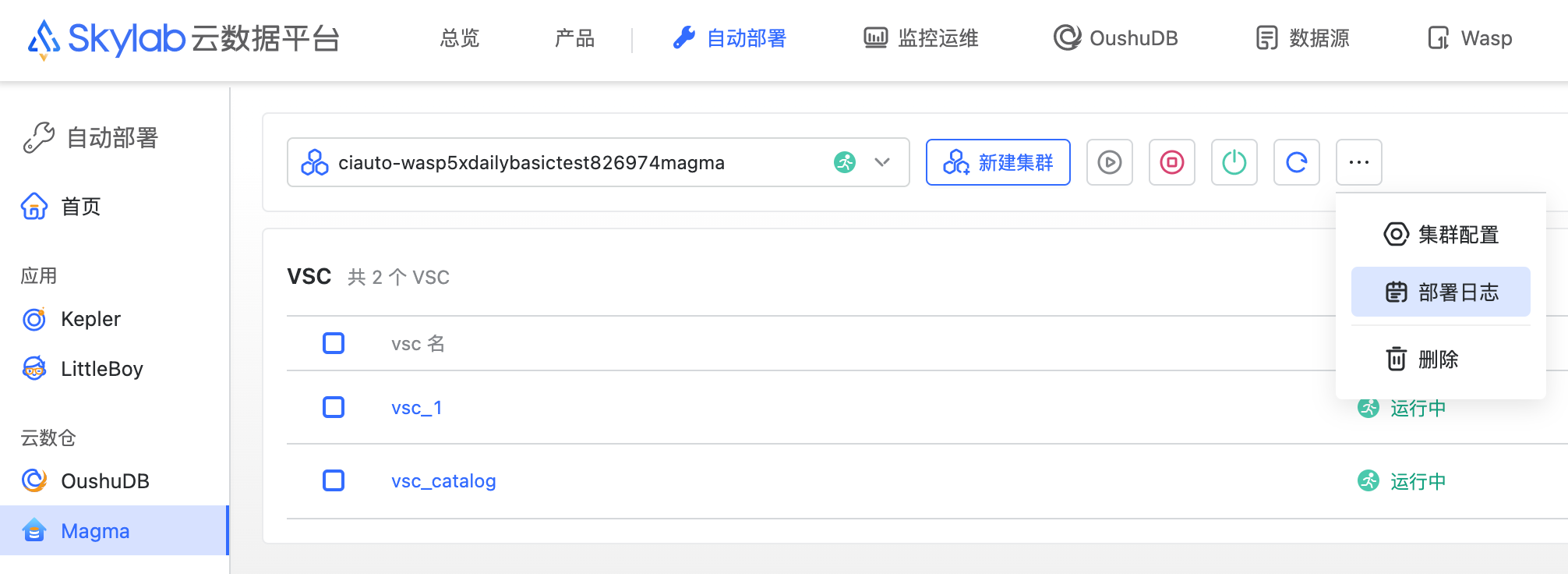Open the 产品 products tab
This screenshot has width=1568, height=574.
pos(574,38)
